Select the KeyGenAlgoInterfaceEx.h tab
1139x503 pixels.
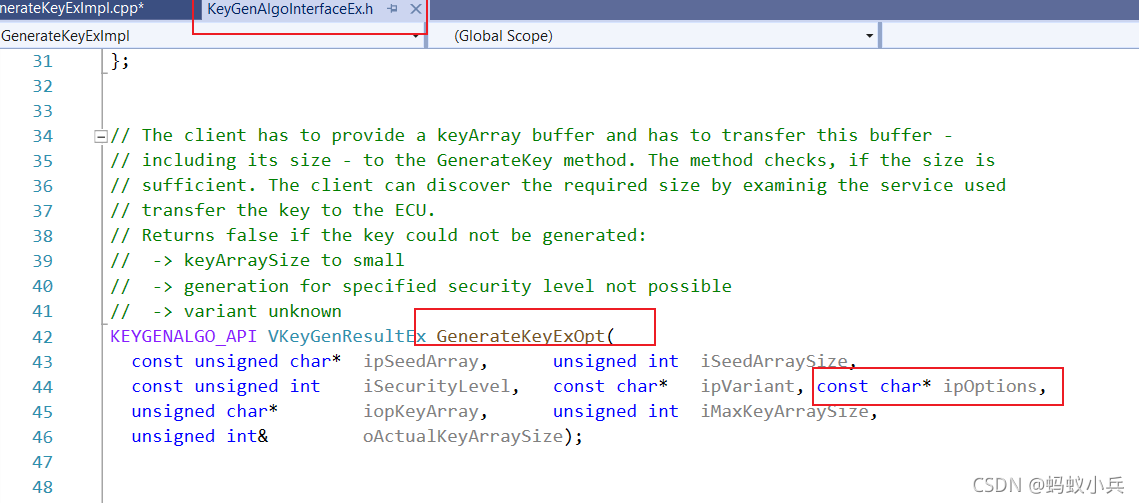point(290,9)
